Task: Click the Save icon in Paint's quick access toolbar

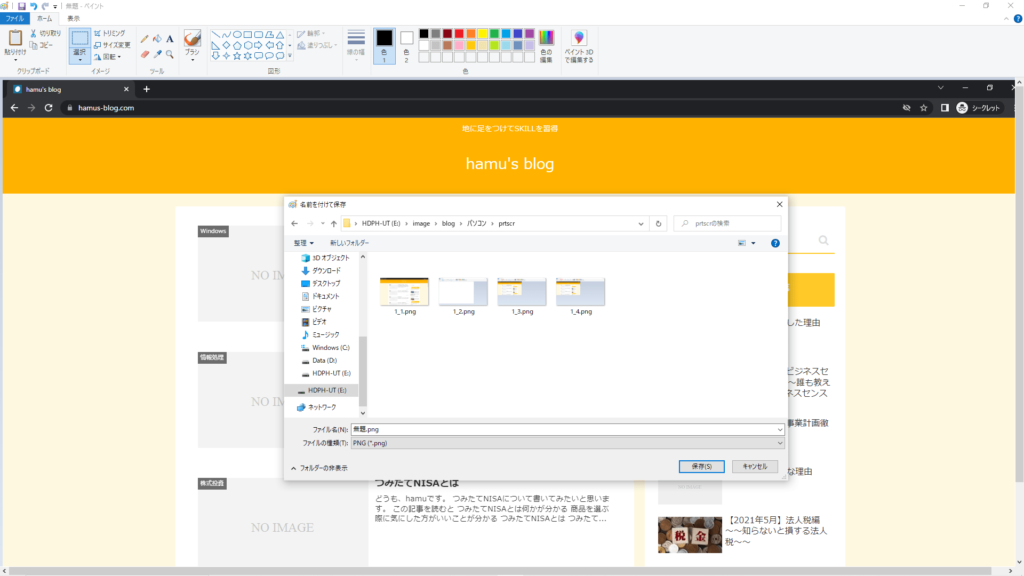Action: coord(22,6)
